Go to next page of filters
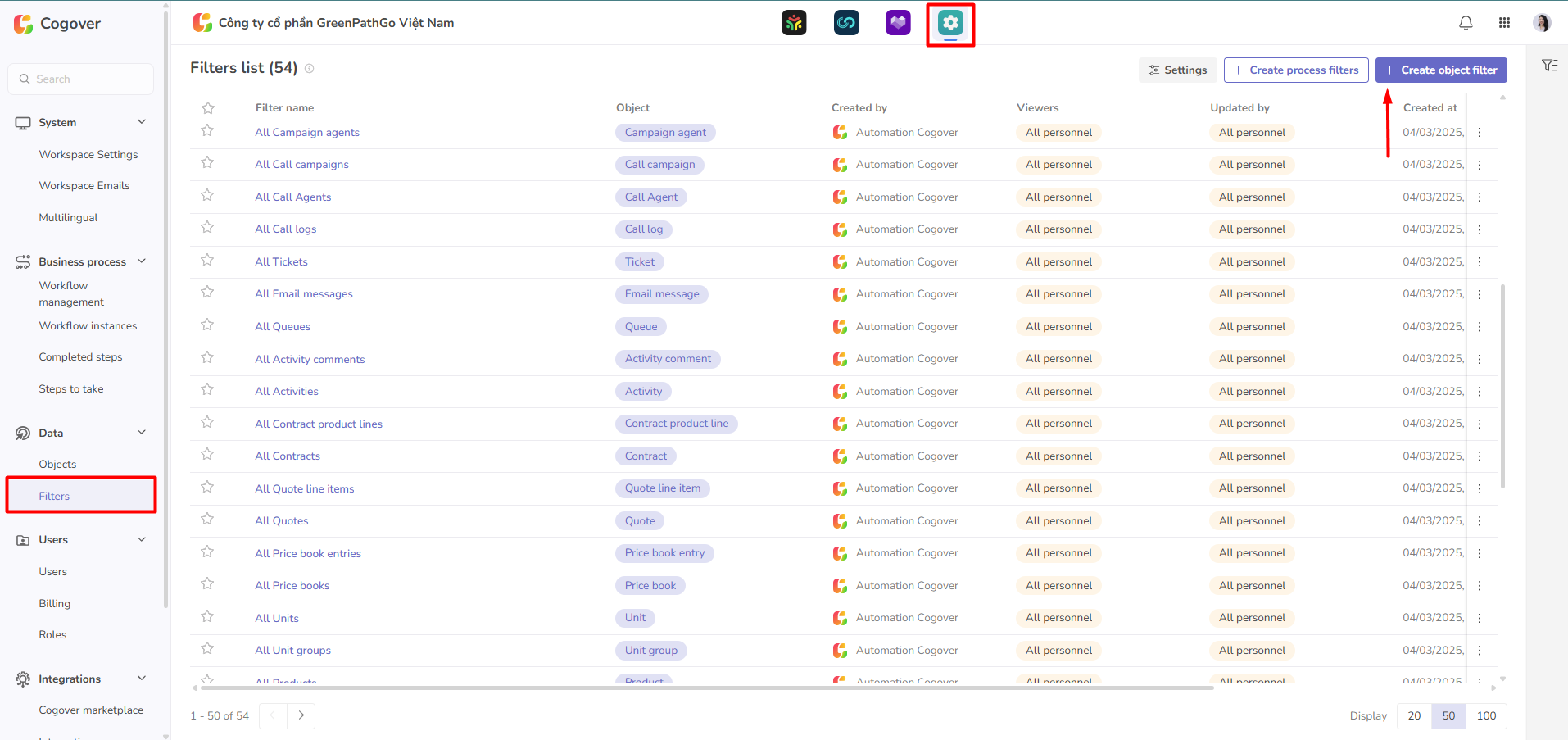Viewport: 1568px width, 740px height. (301, 715)
